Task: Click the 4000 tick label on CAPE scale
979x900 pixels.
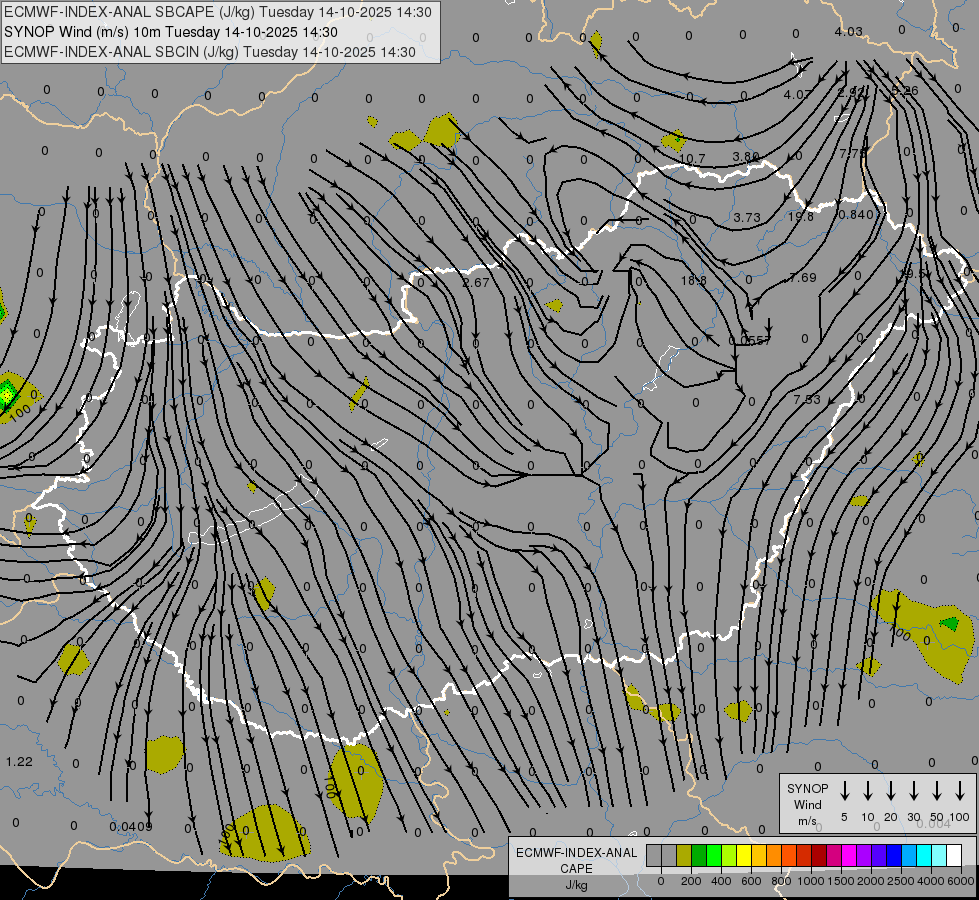Action: [x=931, y=881]
